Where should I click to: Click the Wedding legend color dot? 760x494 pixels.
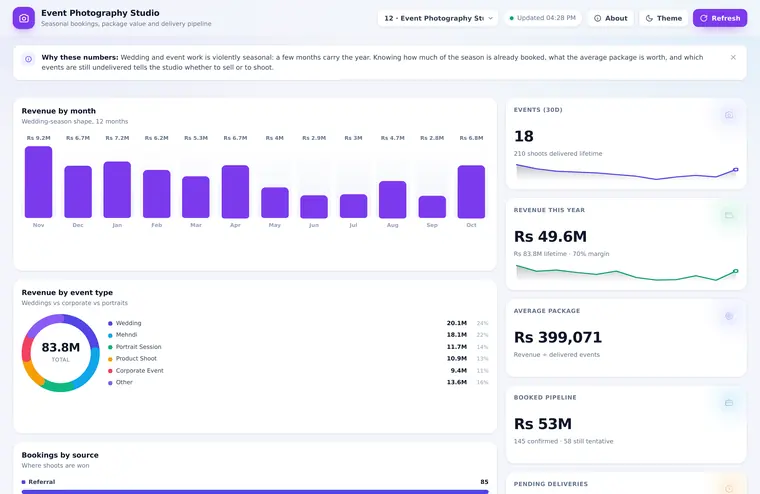click(110, 323)
